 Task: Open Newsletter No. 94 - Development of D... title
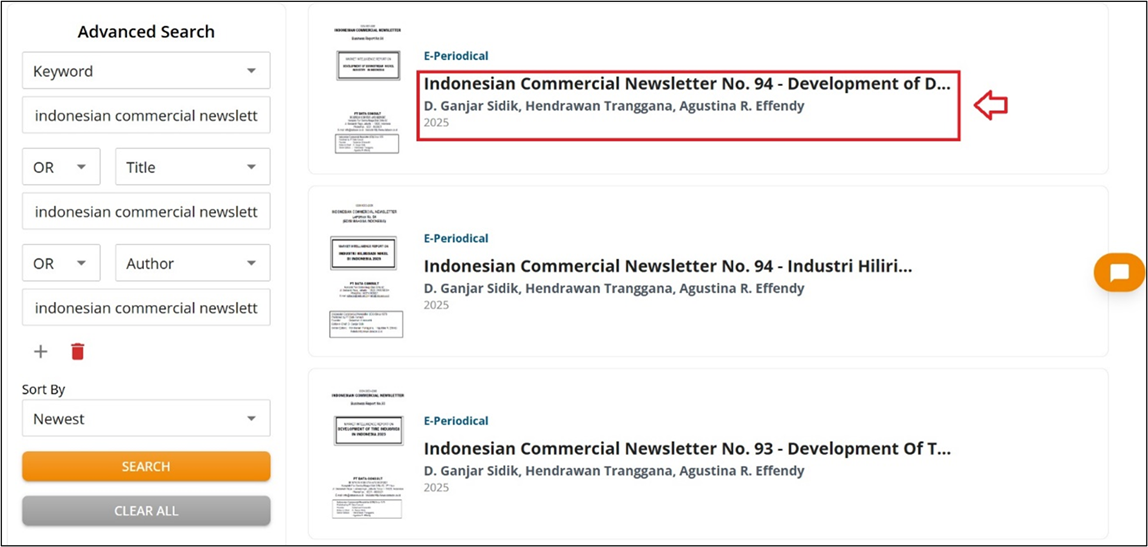(x=687, y=84)
